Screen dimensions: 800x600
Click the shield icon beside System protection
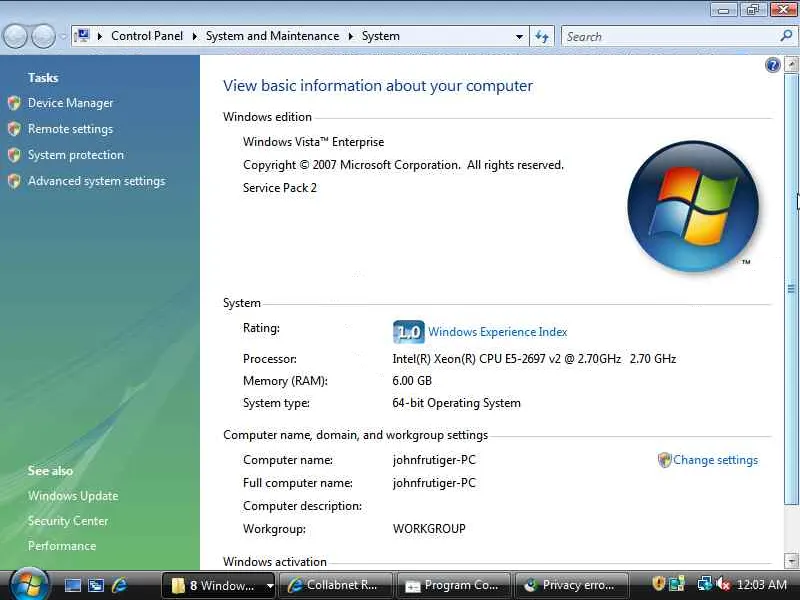(14, 155)
